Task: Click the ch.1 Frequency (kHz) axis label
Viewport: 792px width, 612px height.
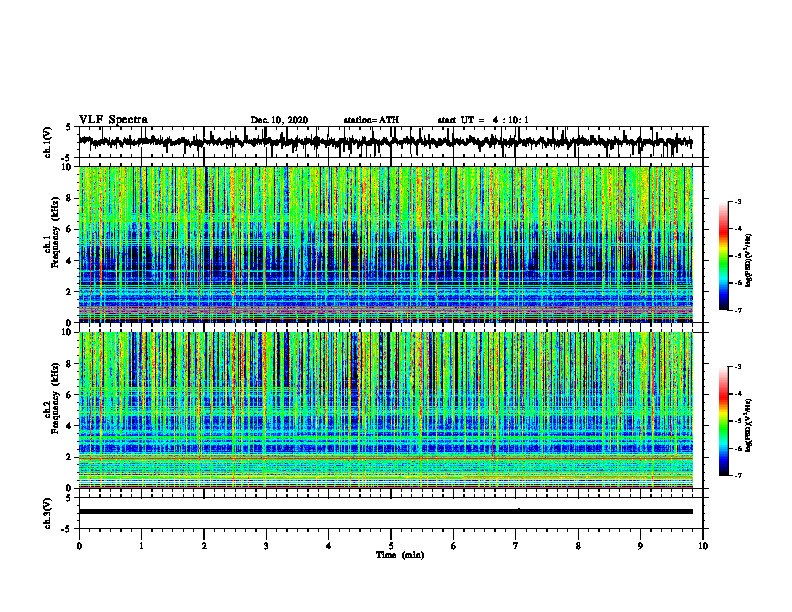Action: [52, 234]
